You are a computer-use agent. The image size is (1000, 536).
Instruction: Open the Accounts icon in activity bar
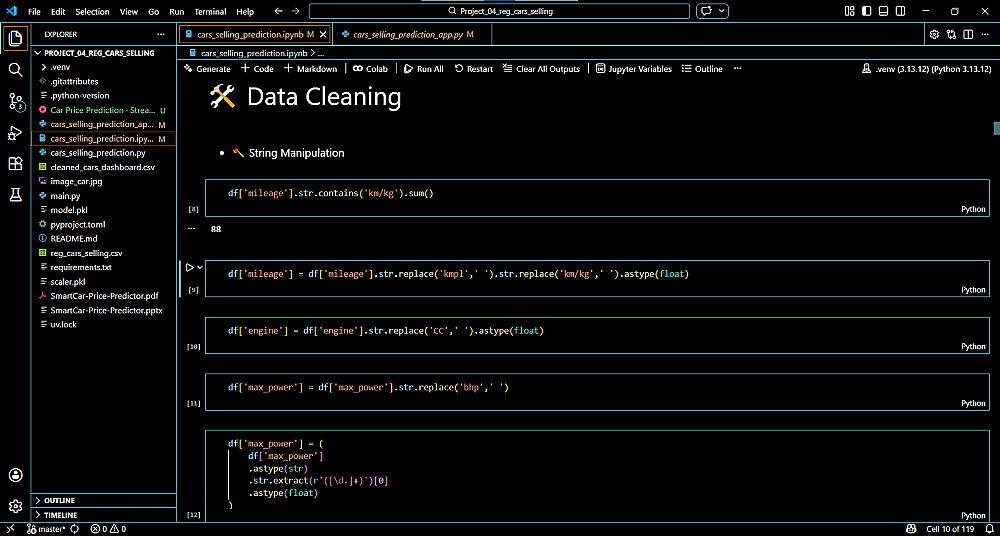tap(15, 475)
